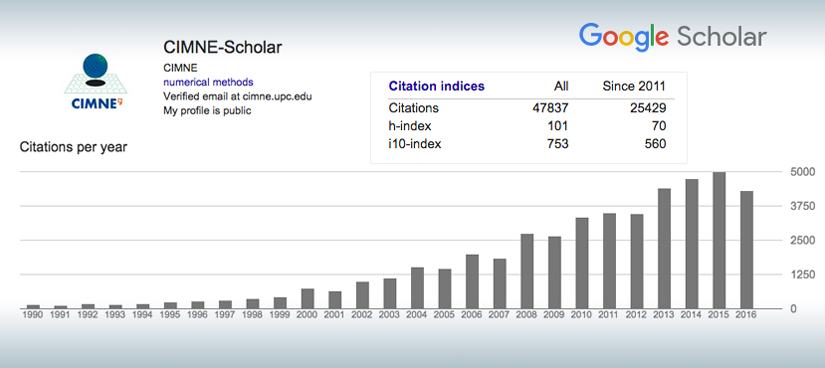Click the Since 2011 column header
Screen dimensions: 825x368
[x=635, y=86]
